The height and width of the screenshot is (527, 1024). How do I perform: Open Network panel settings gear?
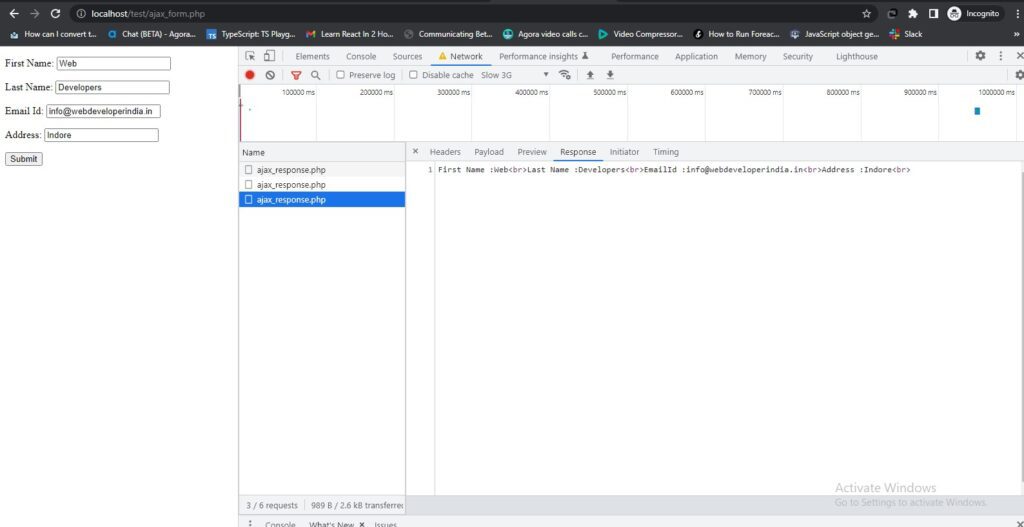(x=1019, y=75)
